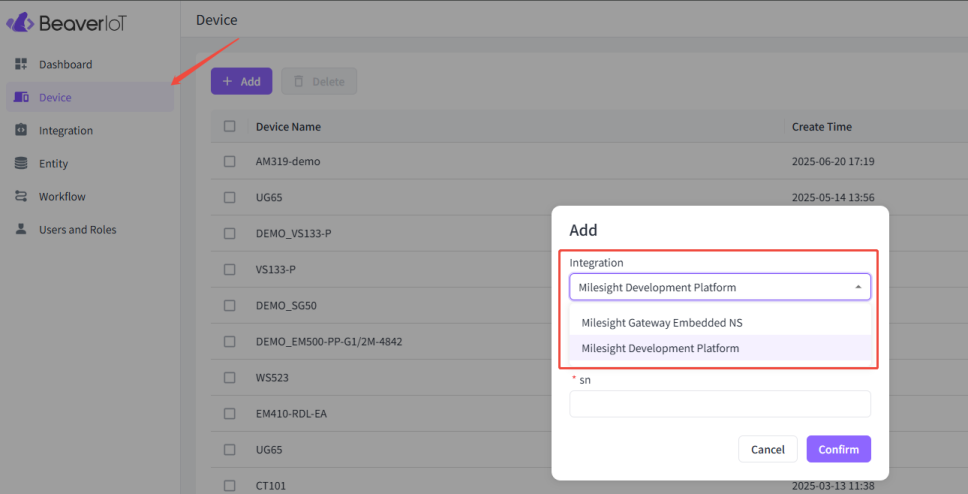Click the EM410-RDL-EA device name
The image size is (968, 494).
click(x=291, y=414)
